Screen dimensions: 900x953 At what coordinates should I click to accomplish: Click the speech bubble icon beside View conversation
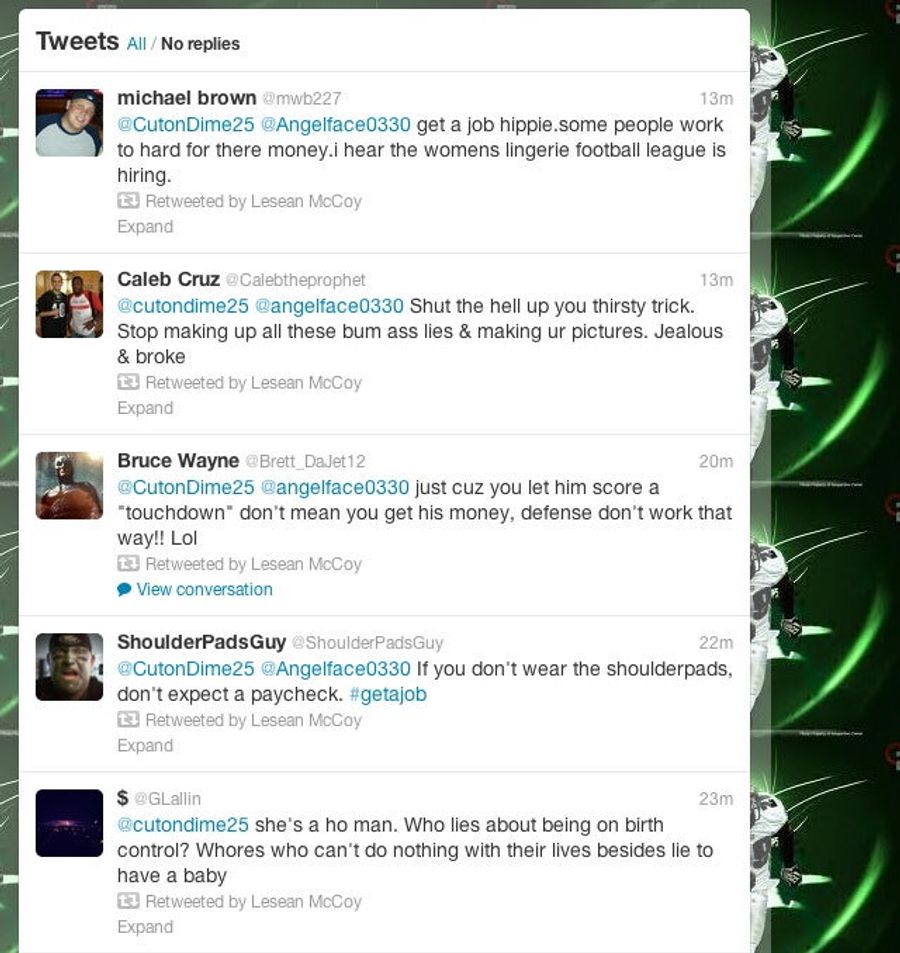click(x=124, y=589)
